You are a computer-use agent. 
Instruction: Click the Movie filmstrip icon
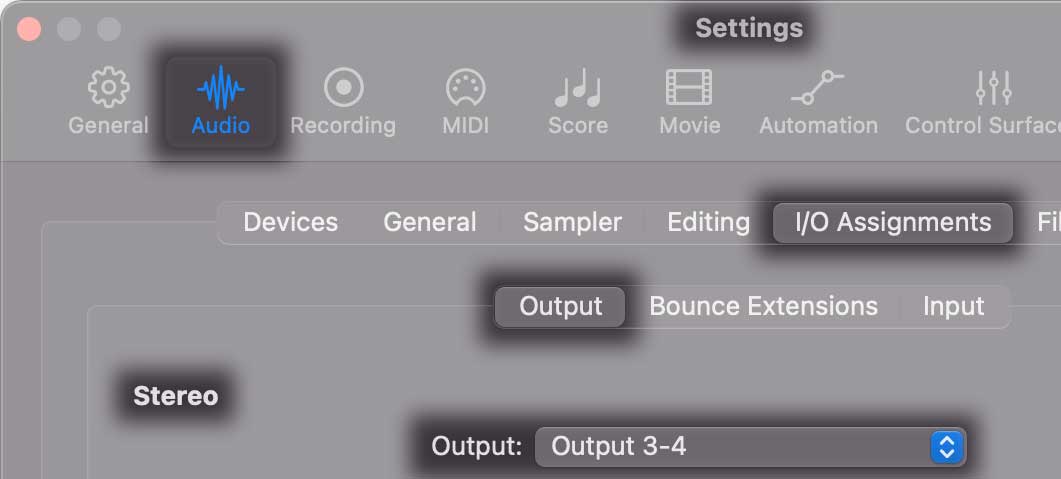(690, 90)
